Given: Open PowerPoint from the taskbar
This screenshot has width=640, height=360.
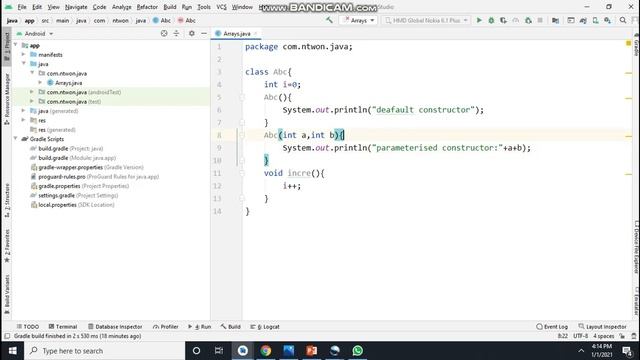Looking at the screenshot, I should point(311,351).
